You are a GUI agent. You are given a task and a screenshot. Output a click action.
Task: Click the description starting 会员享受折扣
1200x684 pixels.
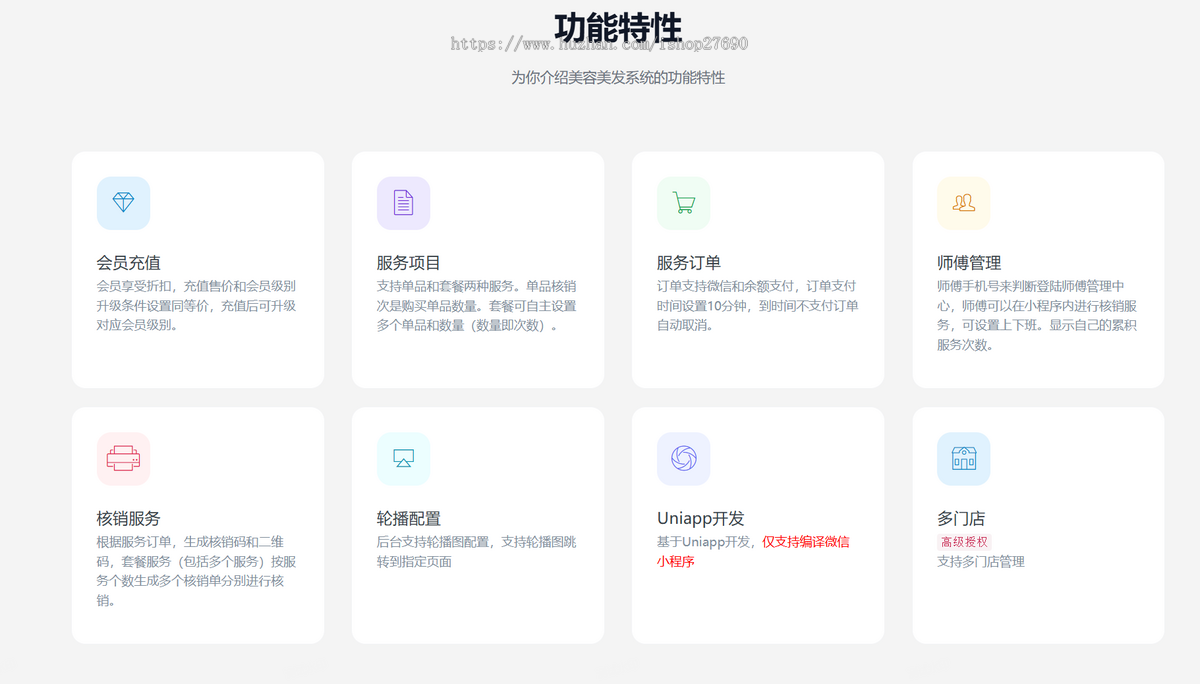[x=197, y=305]
